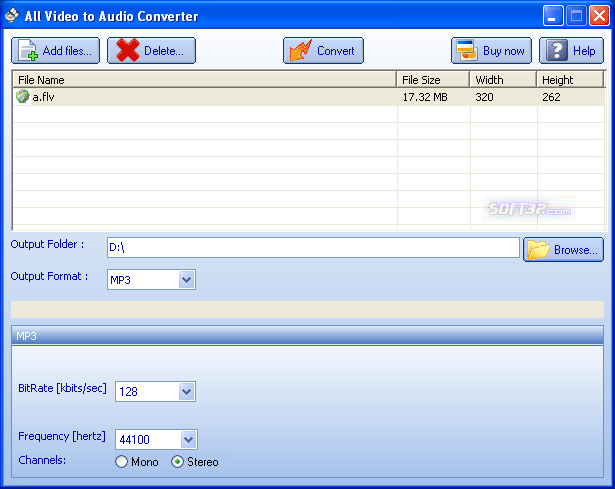The image size is (615, 489).
Task: Open Help with the question mark button
Action: tap(571, 51)
